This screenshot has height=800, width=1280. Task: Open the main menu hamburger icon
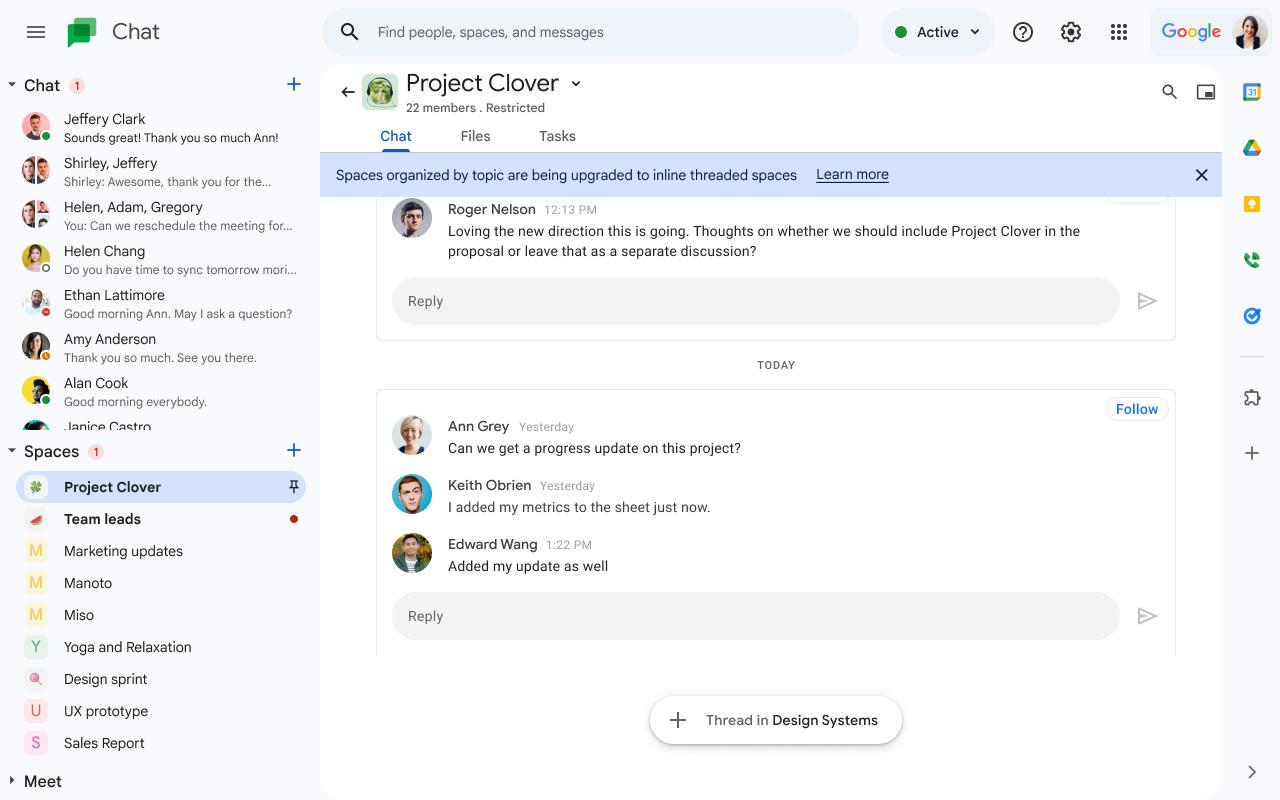[x=36, y=32]
